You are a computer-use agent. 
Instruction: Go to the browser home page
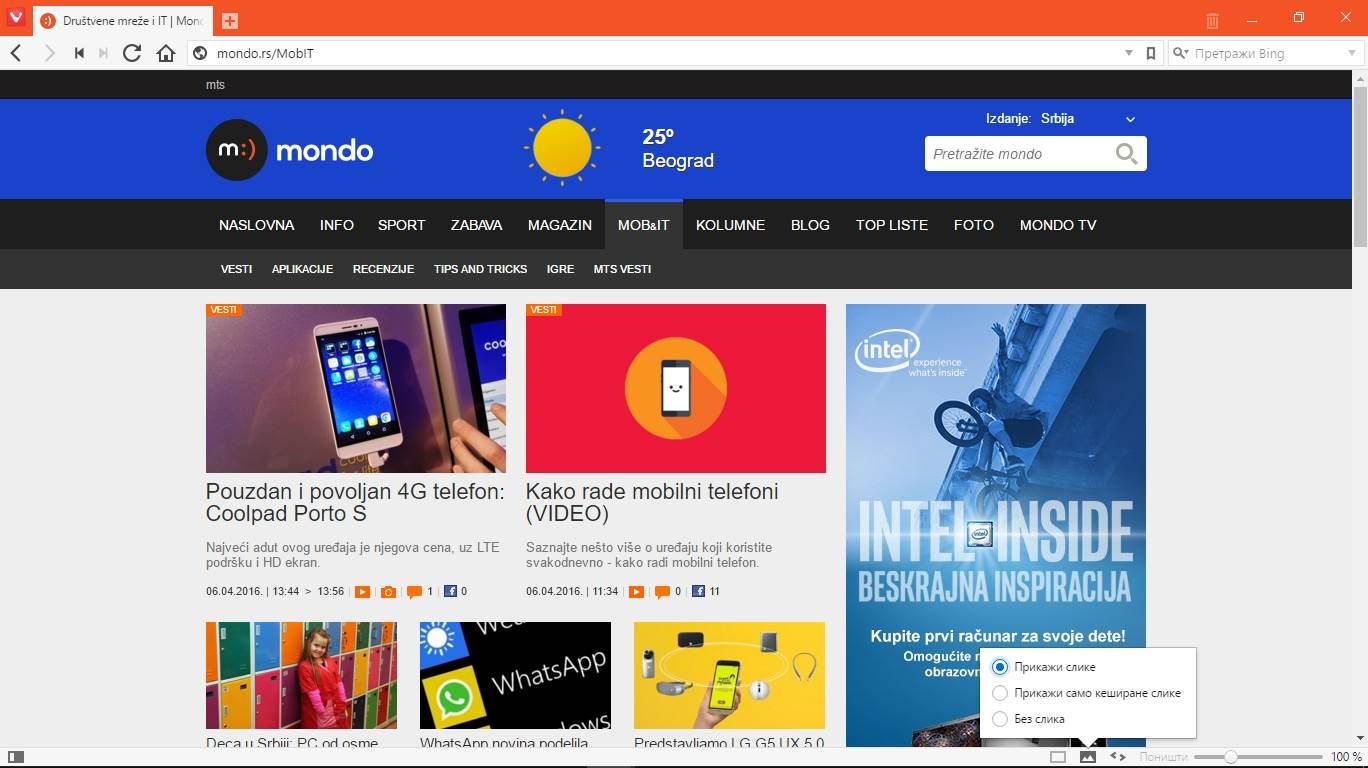(166, 53)
